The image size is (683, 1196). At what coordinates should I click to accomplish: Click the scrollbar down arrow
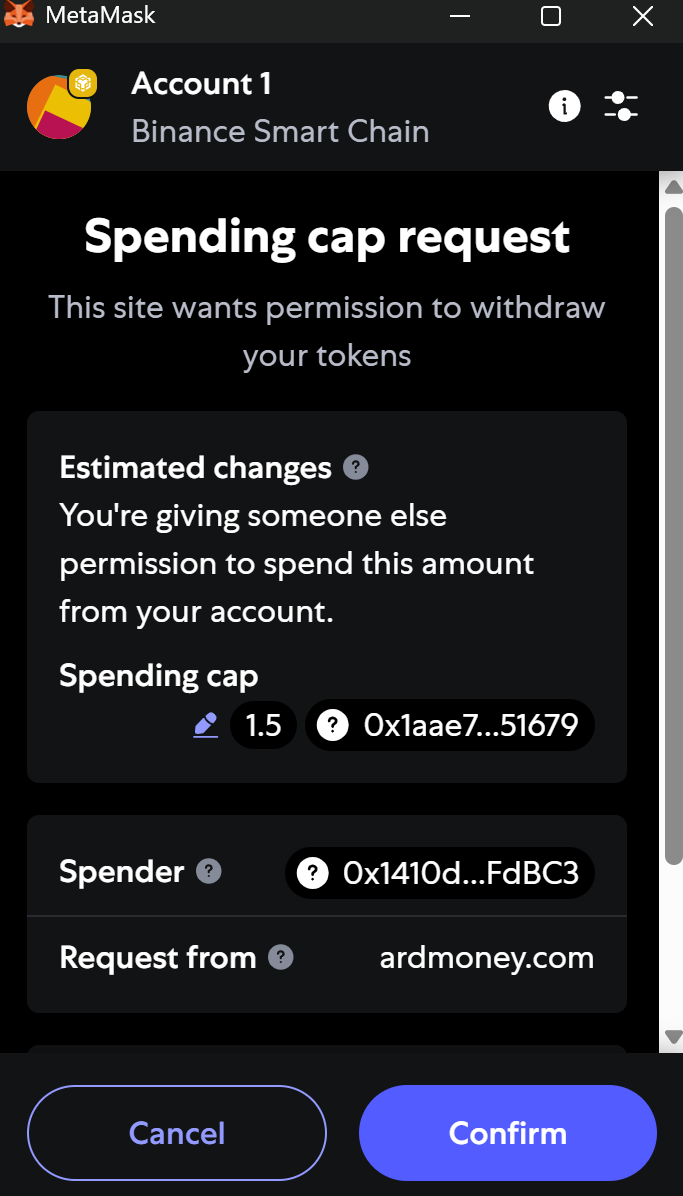[673, 1036]
